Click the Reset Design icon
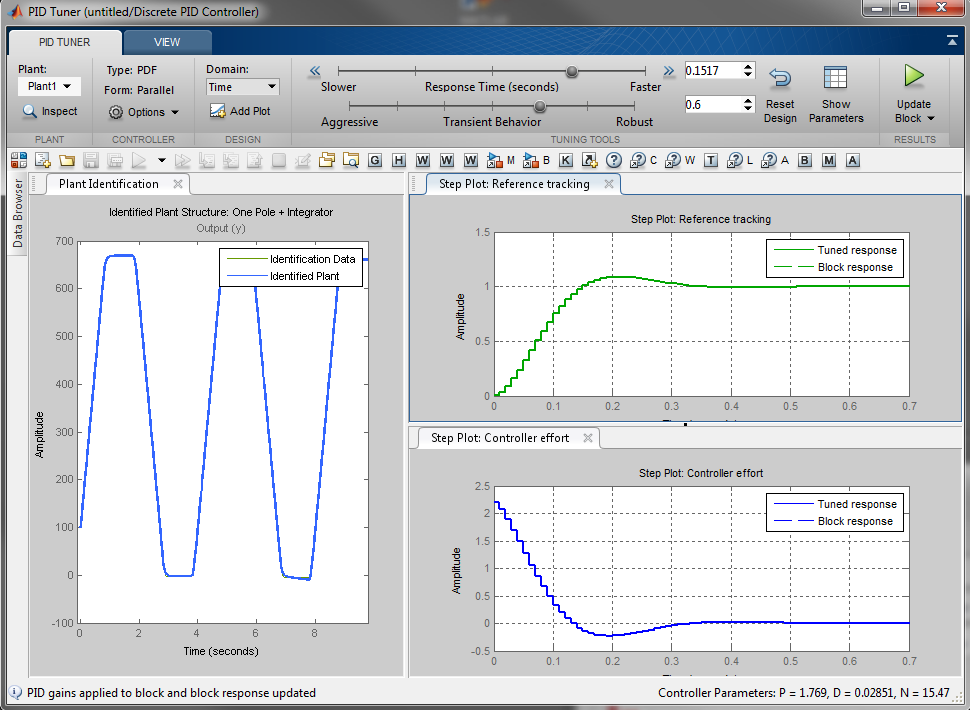This screenshot has height=710, width=970. pos(780,79)
